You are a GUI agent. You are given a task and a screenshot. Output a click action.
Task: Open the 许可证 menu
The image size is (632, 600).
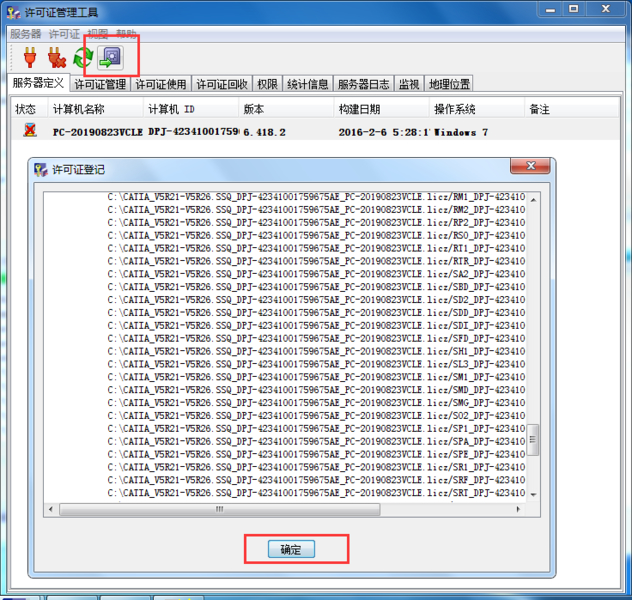coord(64,34)
